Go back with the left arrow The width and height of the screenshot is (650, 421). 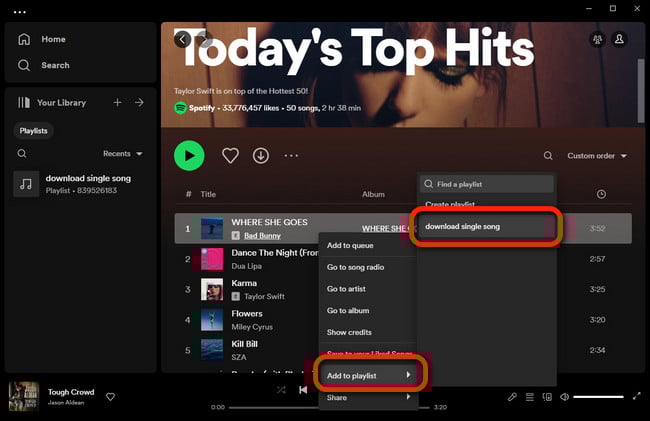[x=182, y=39]
